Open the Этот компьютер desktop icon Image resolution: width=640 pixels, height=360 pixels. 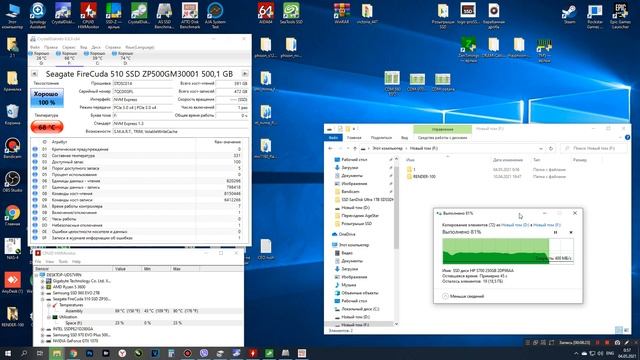click(x=12, y=16)
